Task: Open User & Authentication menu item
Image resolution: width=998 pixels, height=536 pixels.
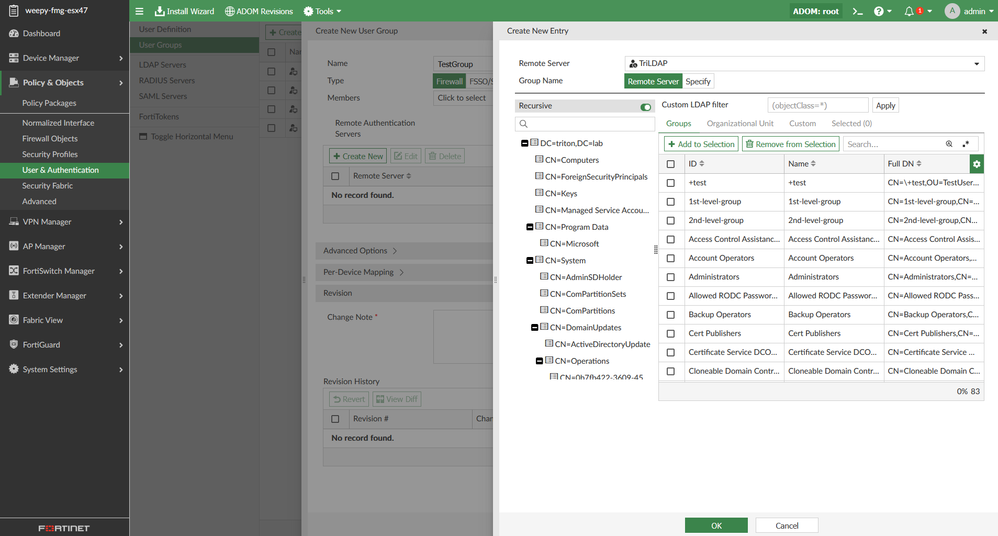Action: (64, 170)
